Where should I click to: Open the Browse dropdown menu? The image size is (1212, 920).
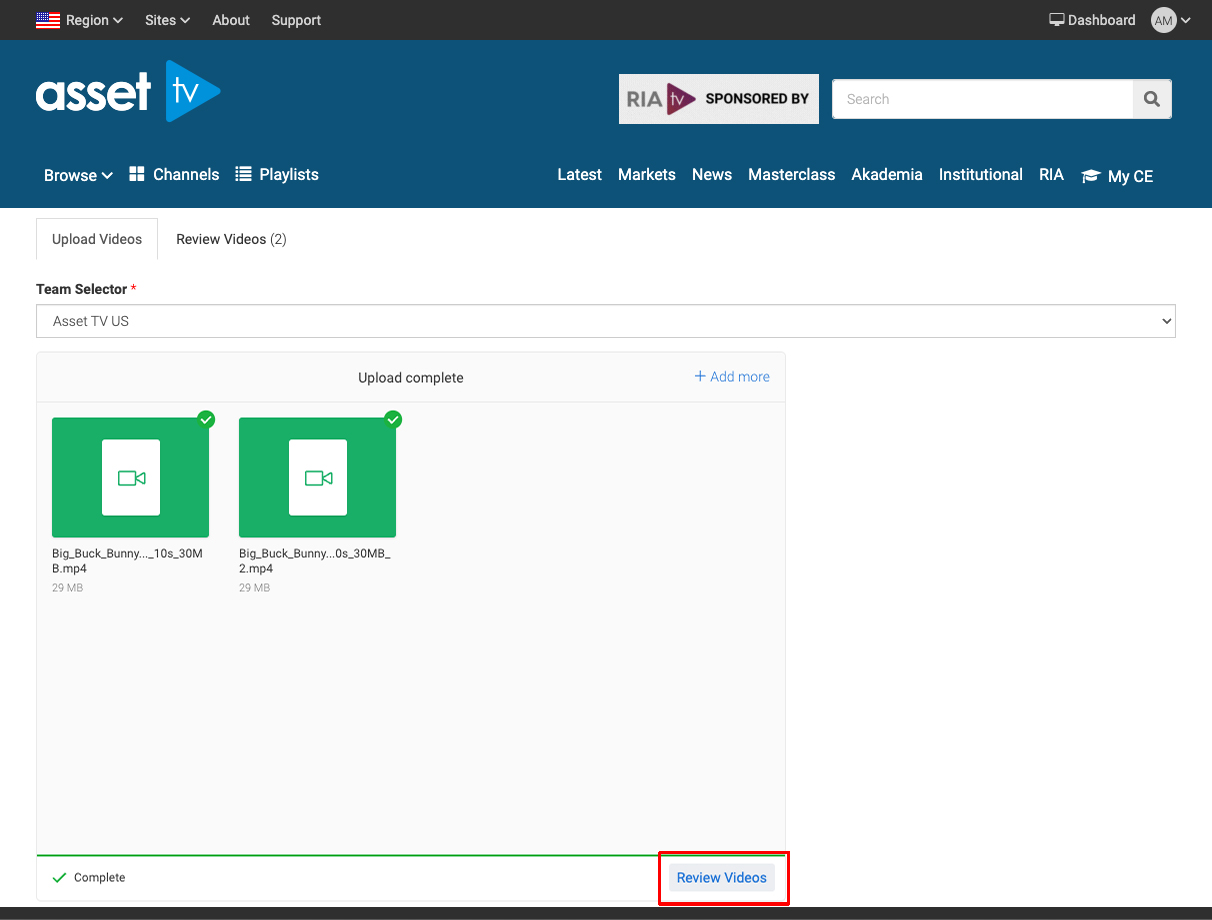(78, 175)
